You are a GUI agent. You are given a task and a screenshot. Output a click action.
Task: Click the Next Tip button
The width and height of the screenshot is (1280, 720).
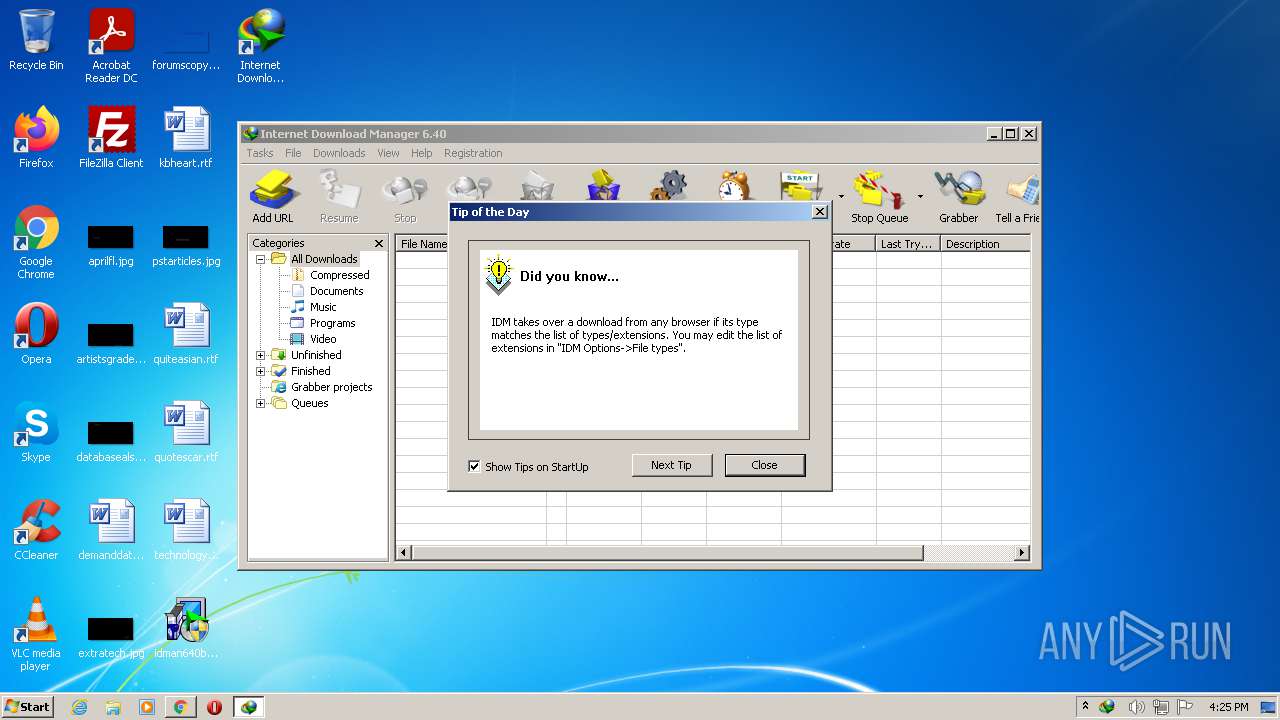(x=671, y=465)
